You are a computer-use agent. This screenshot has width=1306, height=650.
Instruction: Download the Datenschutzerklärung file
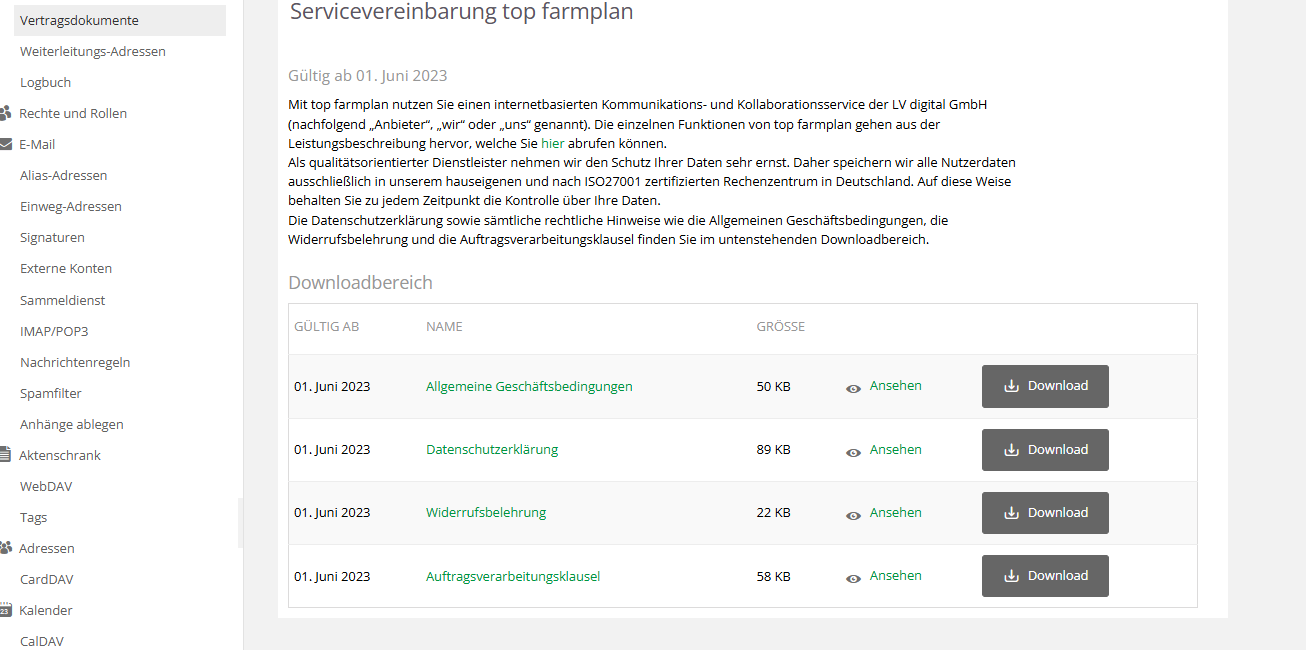click(1045, 449)
